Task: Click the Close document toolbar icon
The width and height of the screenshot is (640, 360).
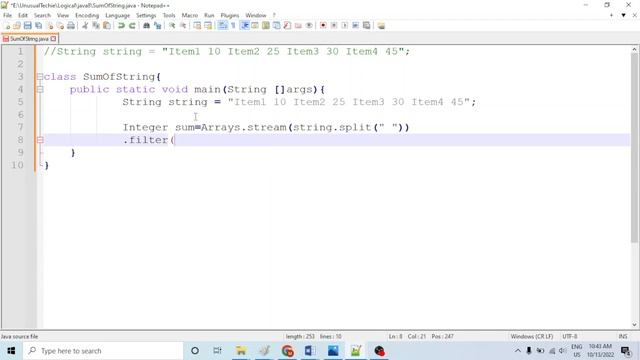Action: [50, 26]
